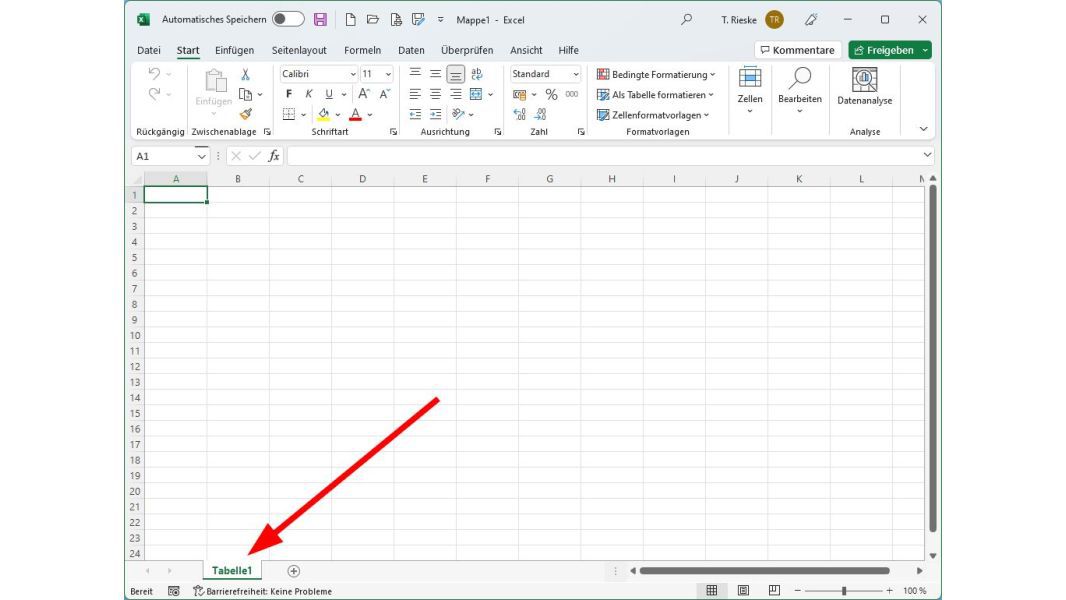Open the Calibri font dropdown
Viewport: 1066px width, 600px height.
(x=353, y=74)
